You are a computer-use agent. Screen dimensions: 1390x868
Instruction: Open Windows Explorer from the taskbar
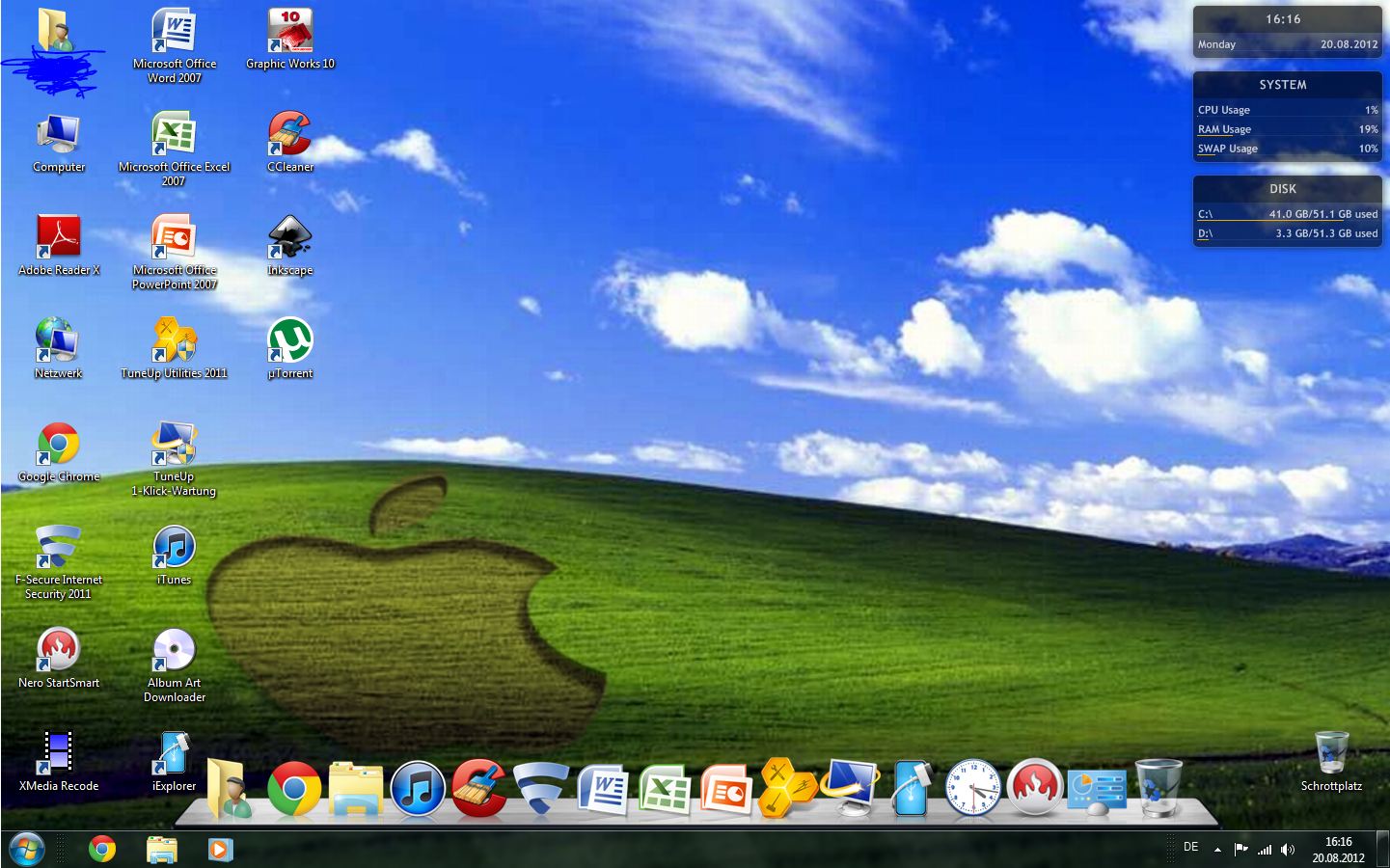pos(161,849)
